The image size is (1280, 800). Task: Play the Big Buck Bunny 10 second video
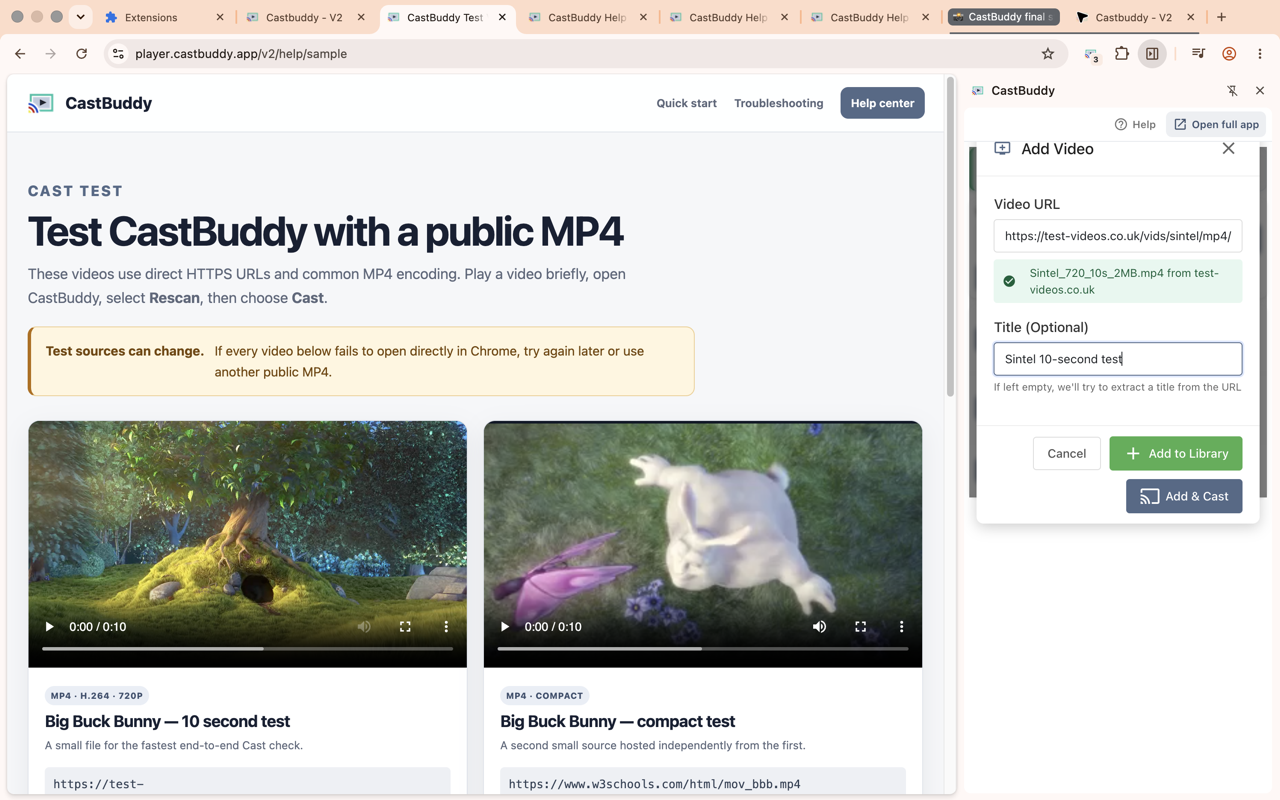point(49,627)
